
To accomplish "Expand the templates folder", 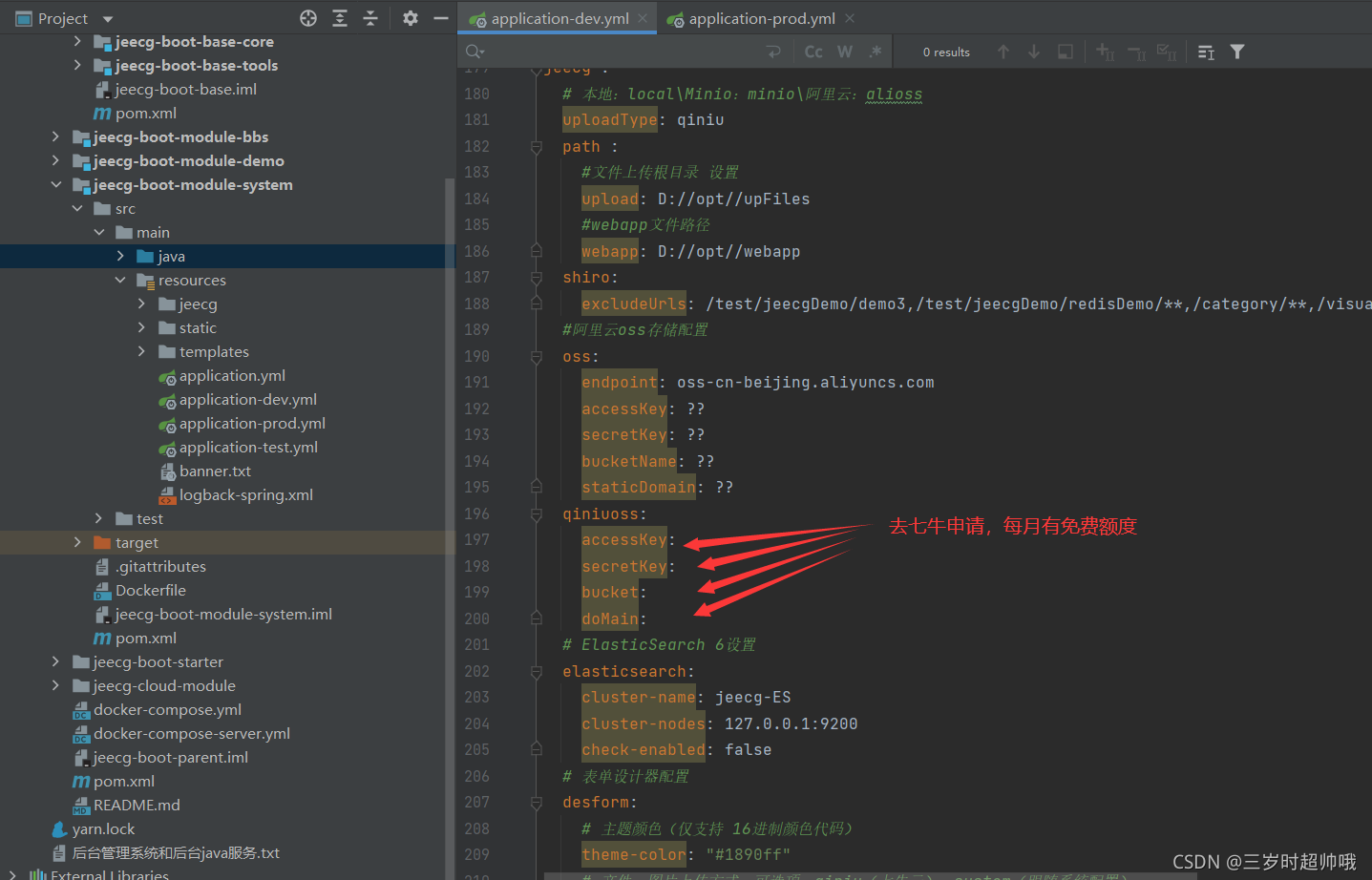I will tap(142, 351).
